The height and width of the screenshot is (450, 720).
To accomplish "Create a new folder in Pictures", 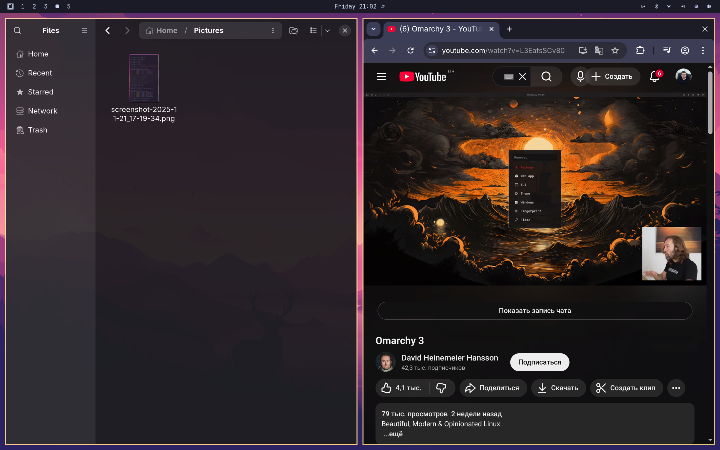I will [293, 31].
